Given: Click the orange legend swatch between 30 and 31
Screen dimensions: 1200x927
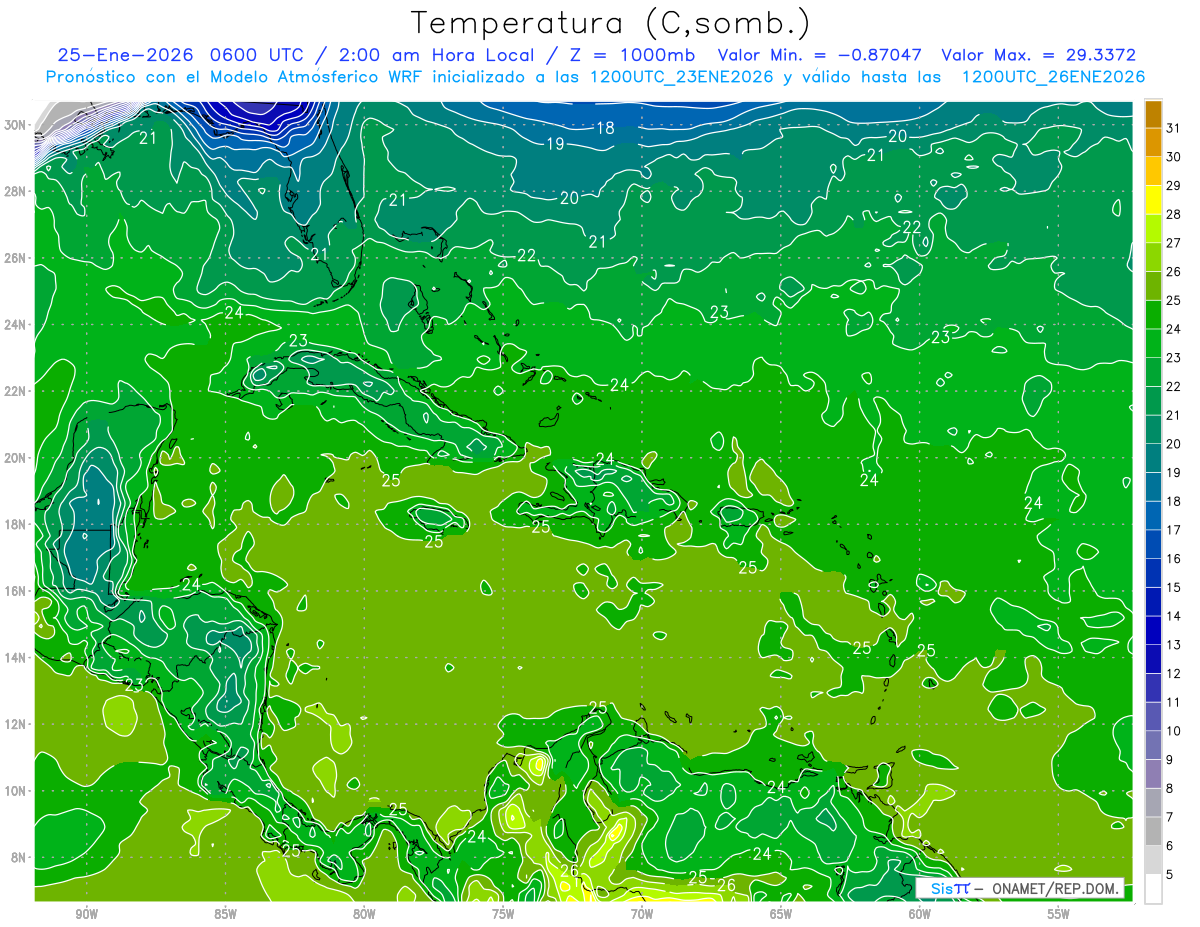Looking at the screenshot, I should [x=1153, y=142].
